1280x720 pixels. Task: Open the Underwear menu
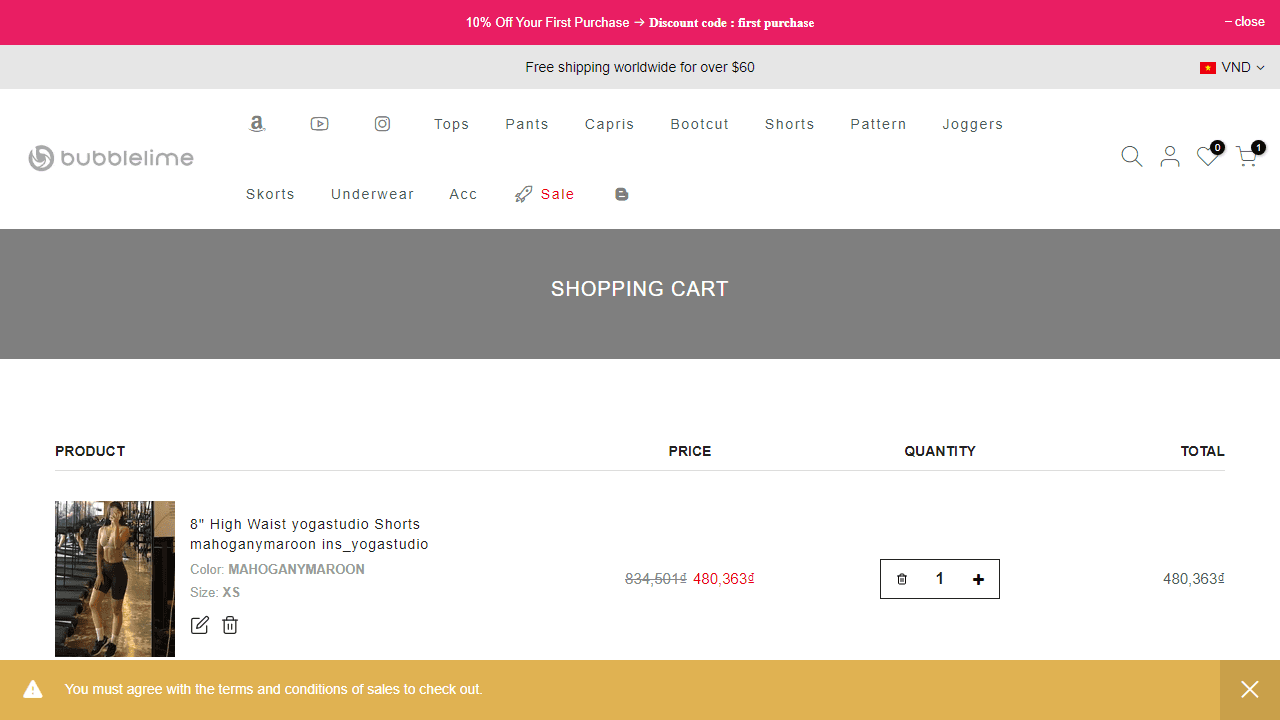pos(373,194)
